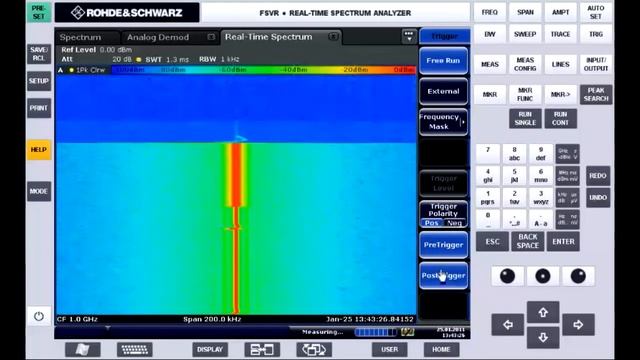Screen dimensions: 640x360
Task: Click the DISPLAY key
Action: (210, 349)
